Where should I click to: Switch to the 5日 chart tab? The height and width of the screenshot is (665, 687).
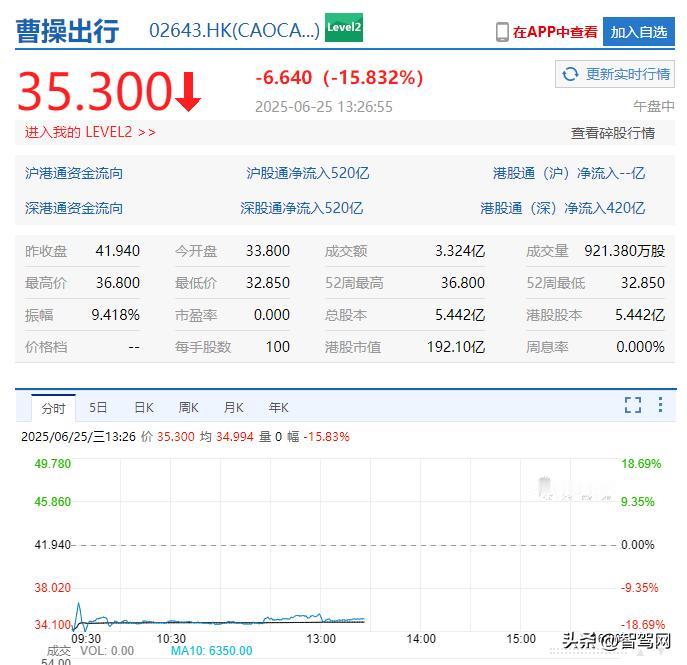point(98,408)
